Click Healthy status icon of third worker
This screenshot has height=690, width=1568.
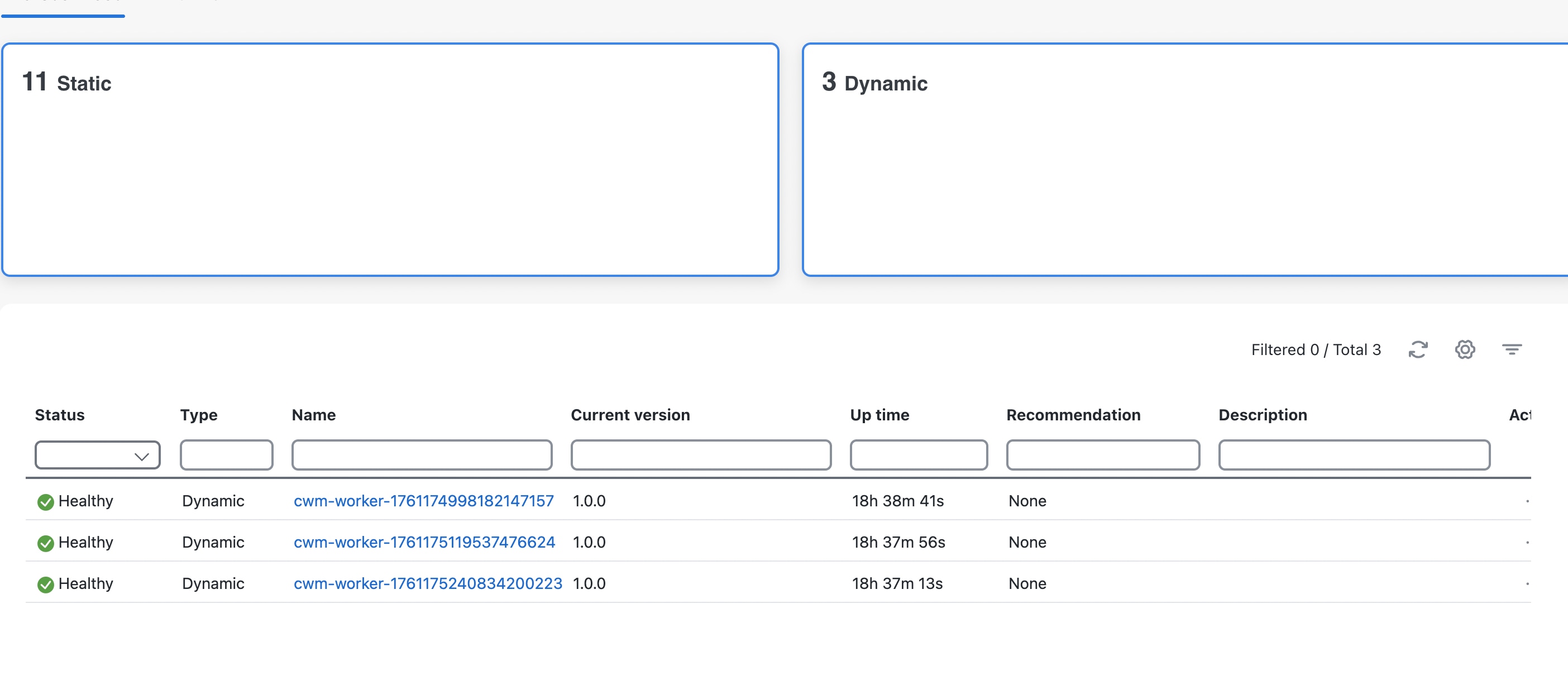(46, 584)
